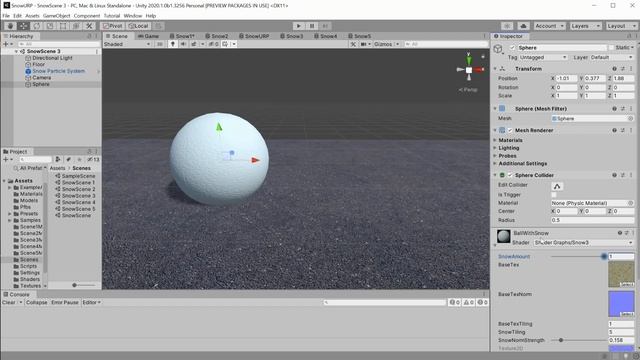Click the move gizmo red X arrow
This screenshot has width=640, height=360.
pos(256,160)
